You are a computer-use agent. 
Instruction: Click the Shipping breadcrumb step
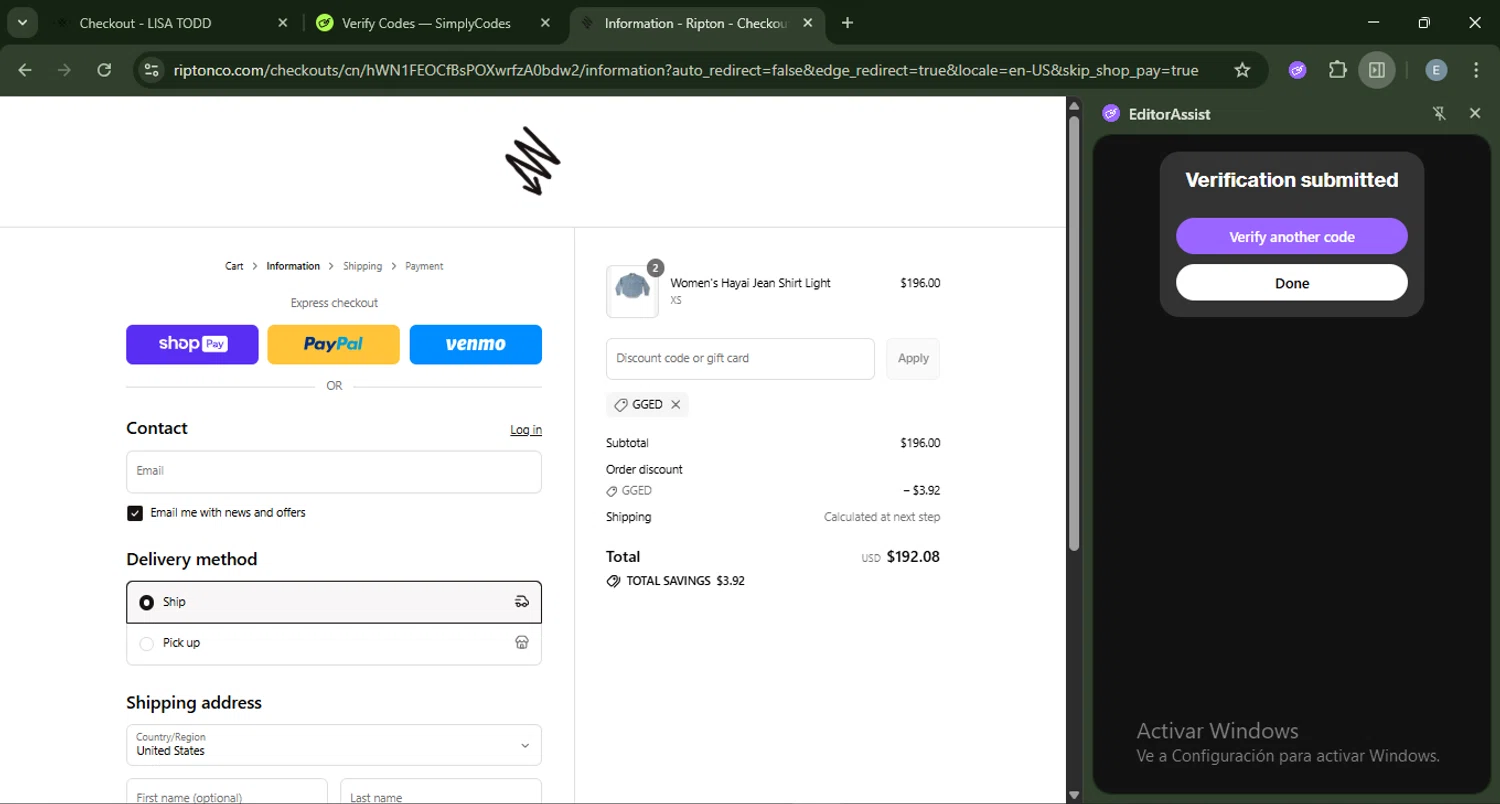pyautogui.click(x=362, y=266)
